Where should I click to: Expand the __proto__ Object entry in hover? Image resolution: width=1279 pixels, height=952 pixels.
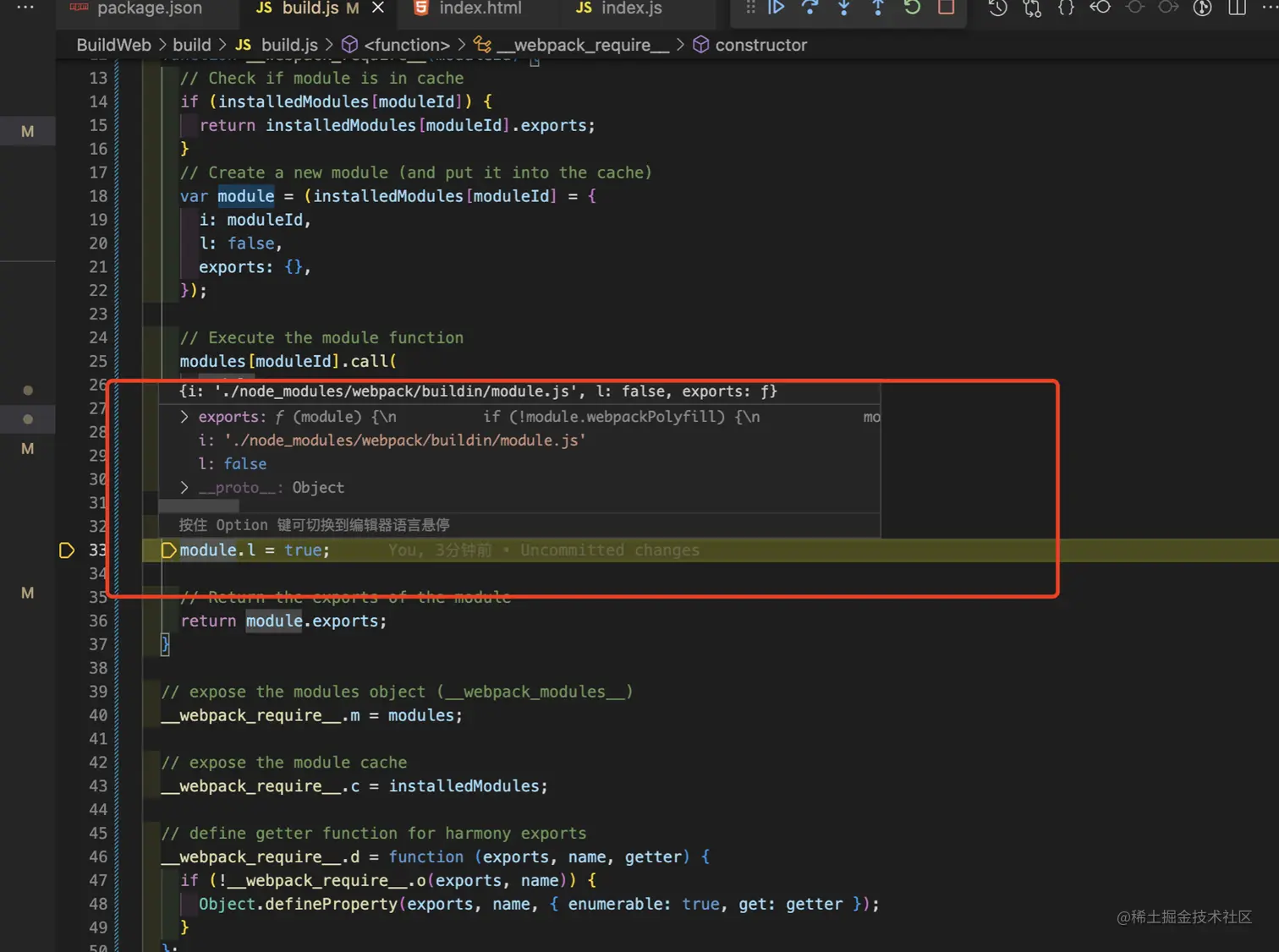coord(184,488)
